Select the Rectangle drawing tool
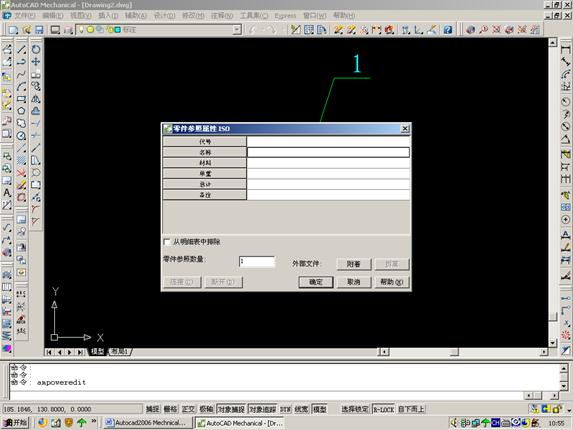Viewport: 573px width, 430px height. (x=22, y=99)
